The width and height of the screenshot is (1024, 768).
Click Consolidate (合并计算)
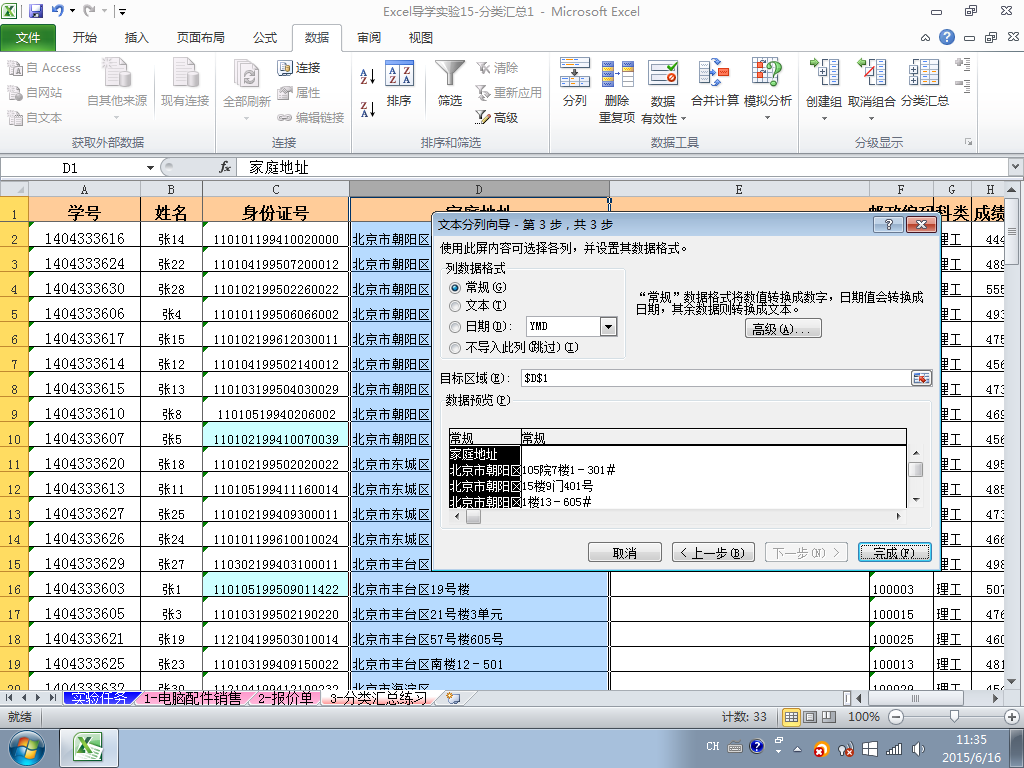pyautogui.click(x=714, y=82)
